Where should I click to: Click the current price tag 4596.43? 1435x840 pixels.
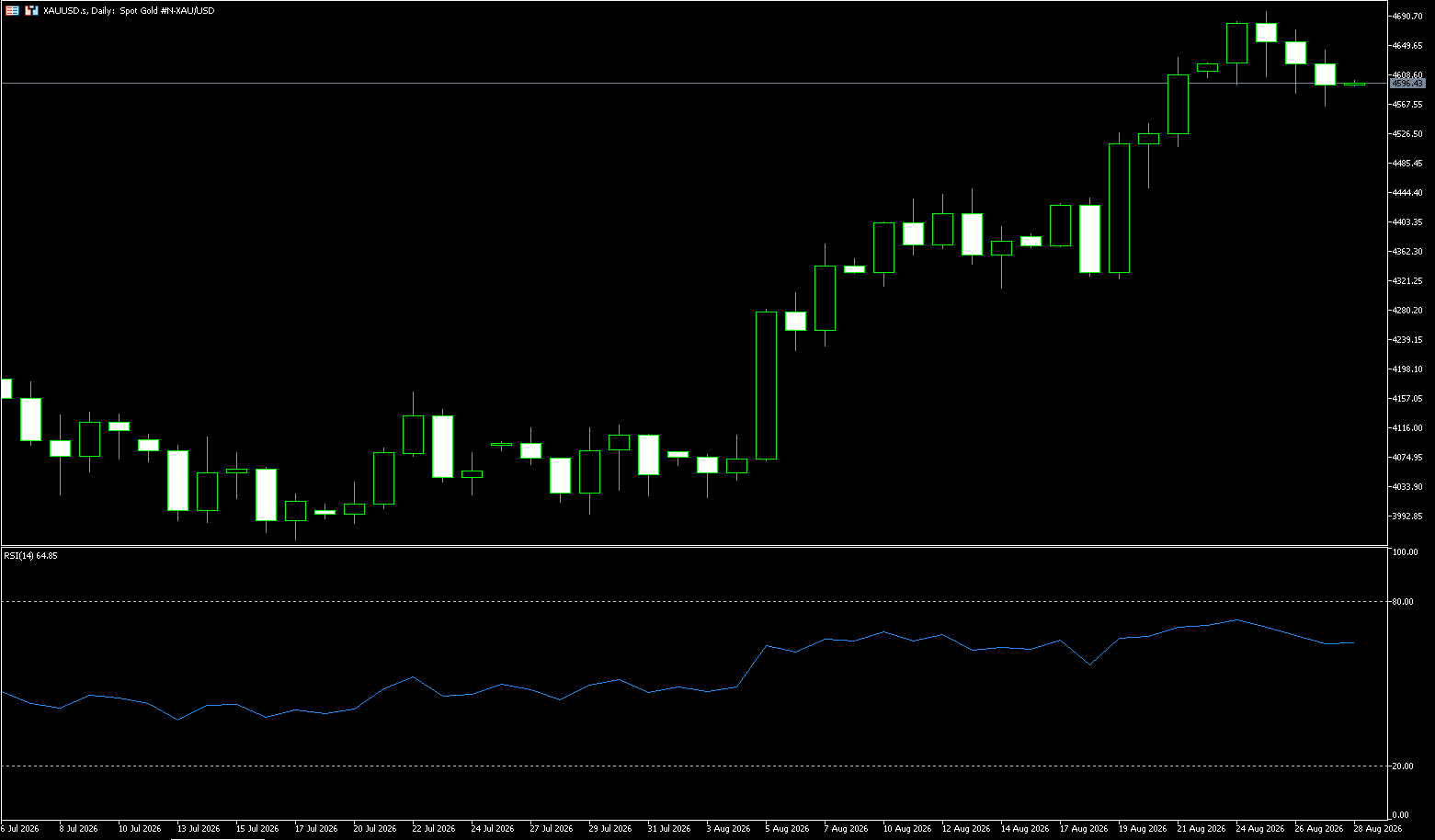point(1407,84)
